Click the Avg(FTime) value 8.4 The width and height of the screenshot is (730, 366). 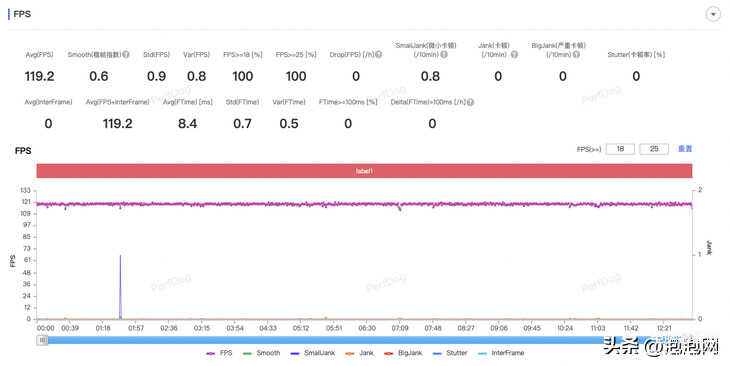point(188,124)
